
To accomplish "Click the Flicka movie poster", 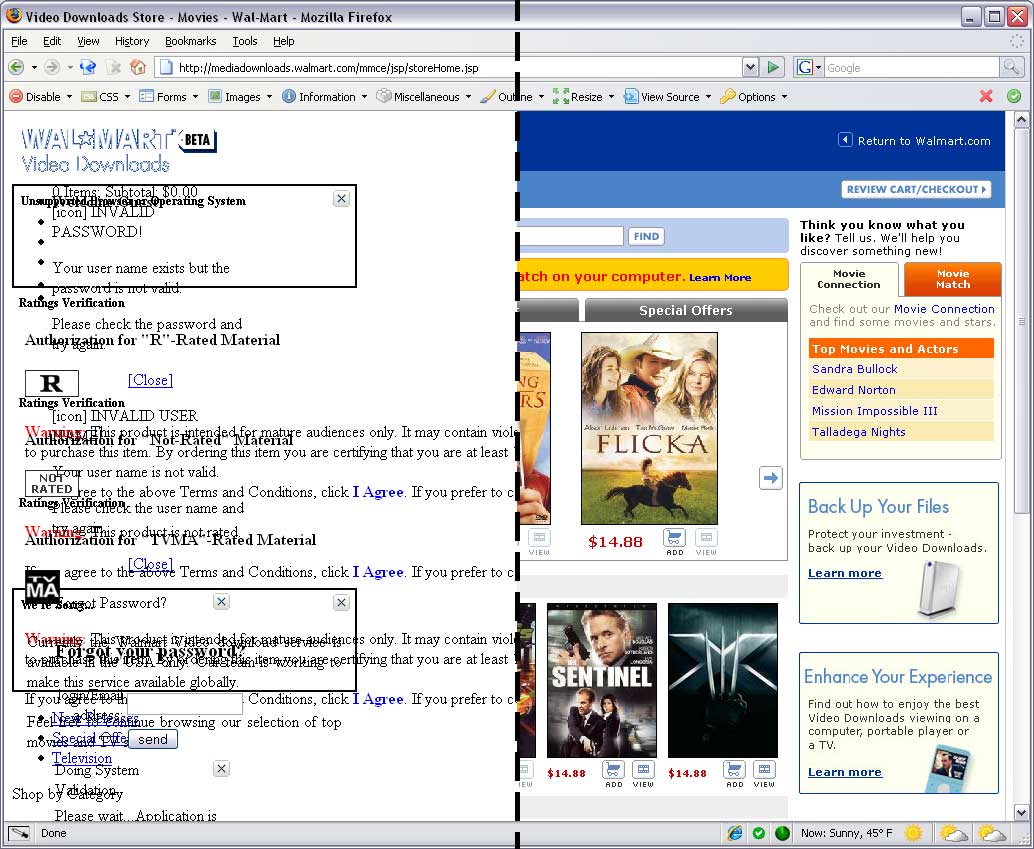I will [x=649, y=428].
